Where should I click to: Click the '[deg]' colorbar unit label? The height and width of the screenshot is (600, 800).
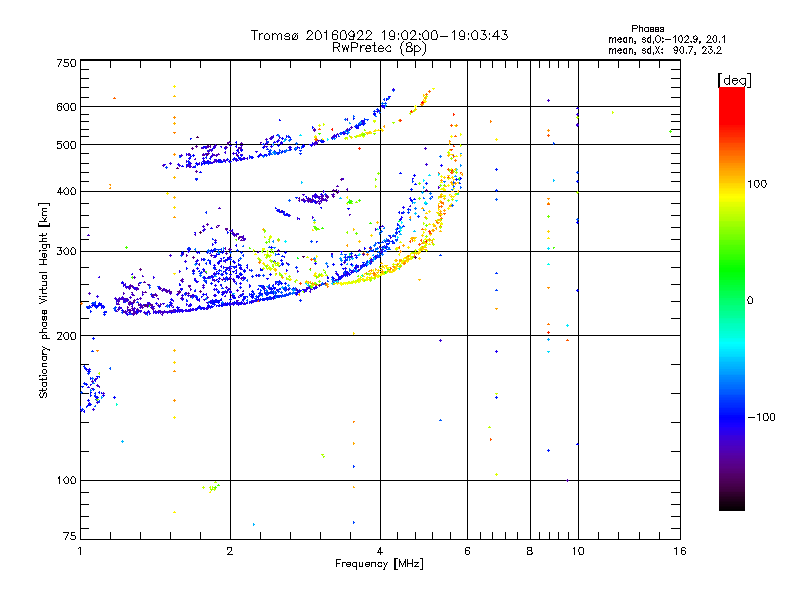click(734, 80)
